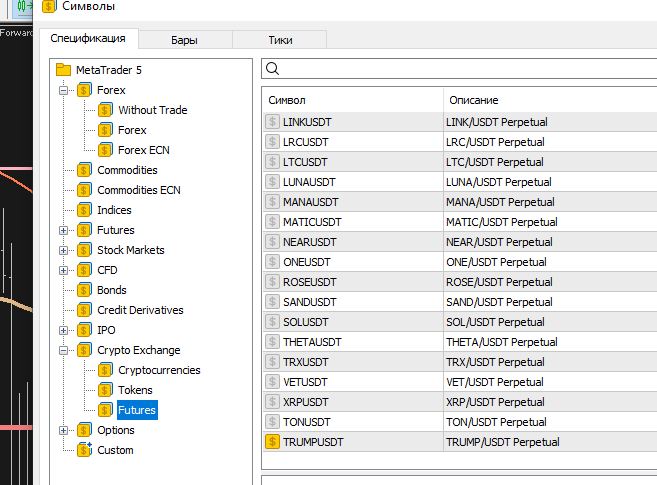Image resolution: width=657 pixels, height=485 pixels.
Task: Select the SANDUSDT symbol row
Action: click(460, 302)
